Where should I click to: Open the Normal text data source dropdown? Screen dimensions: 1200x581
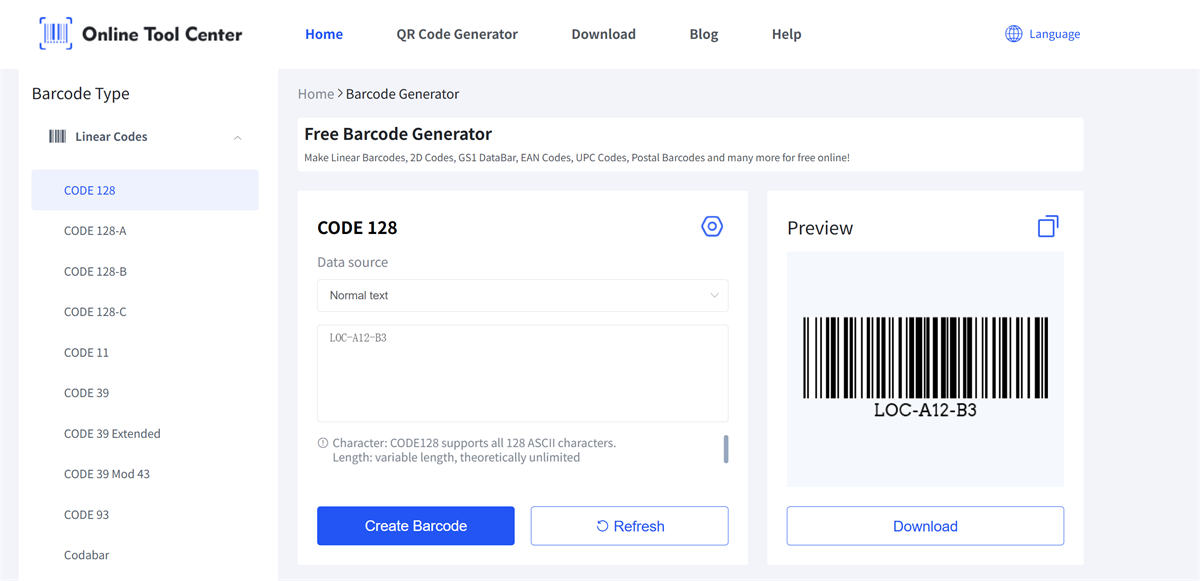[522, 296]
